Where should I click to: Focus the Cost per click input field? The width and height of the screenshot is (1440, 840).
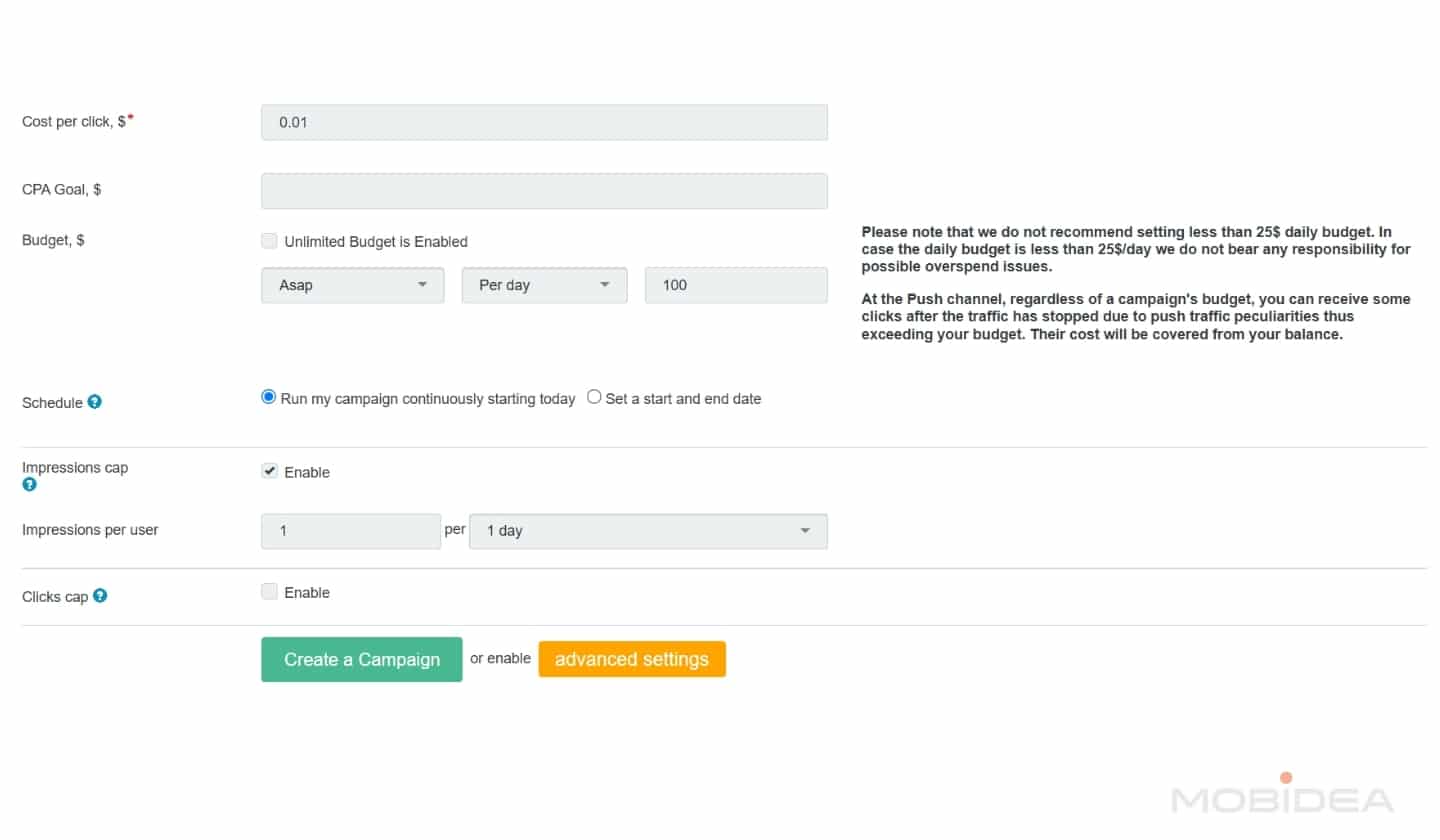[x=544, y=122]
